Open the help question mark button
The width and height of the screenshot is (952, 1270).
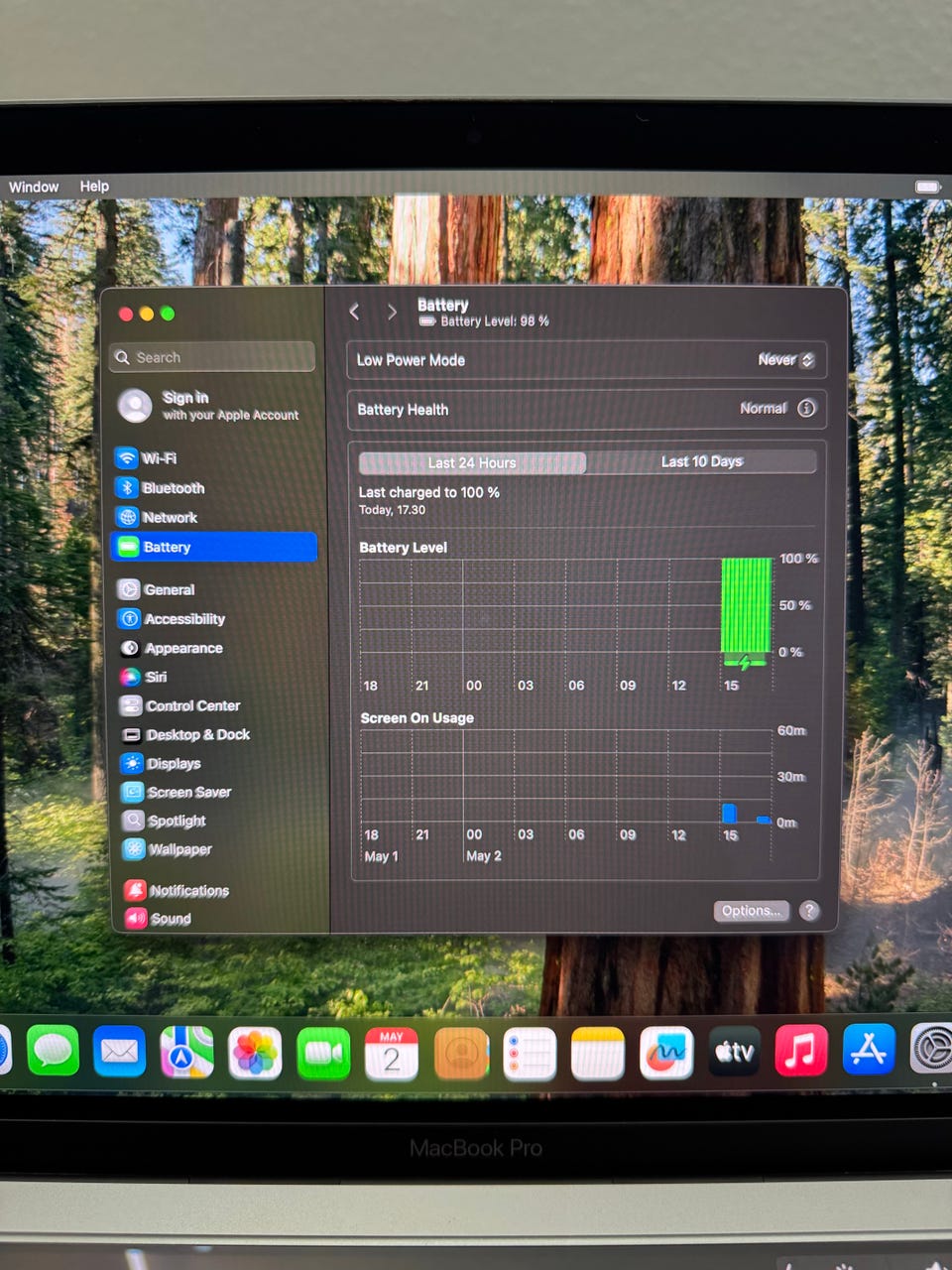pos(809,911)
